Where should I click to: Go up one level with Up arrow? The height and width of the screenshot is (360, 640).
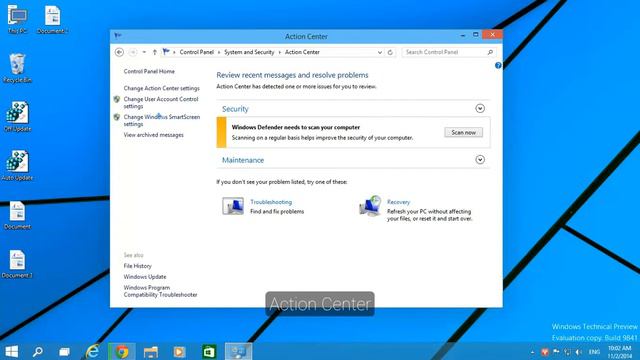click(x=155, y=52)
